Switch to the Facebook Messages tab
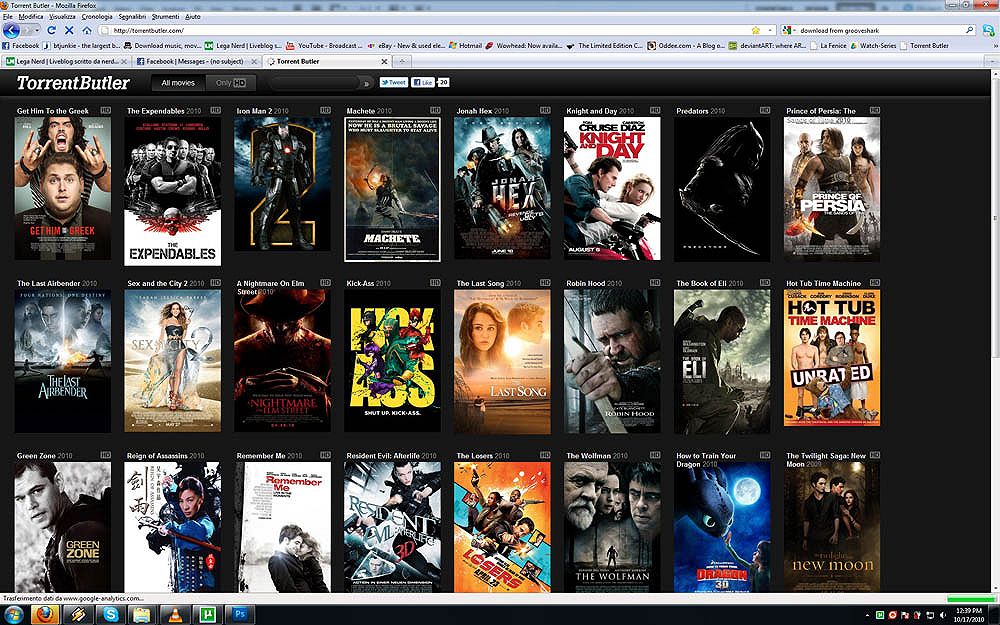 [196, 62]
